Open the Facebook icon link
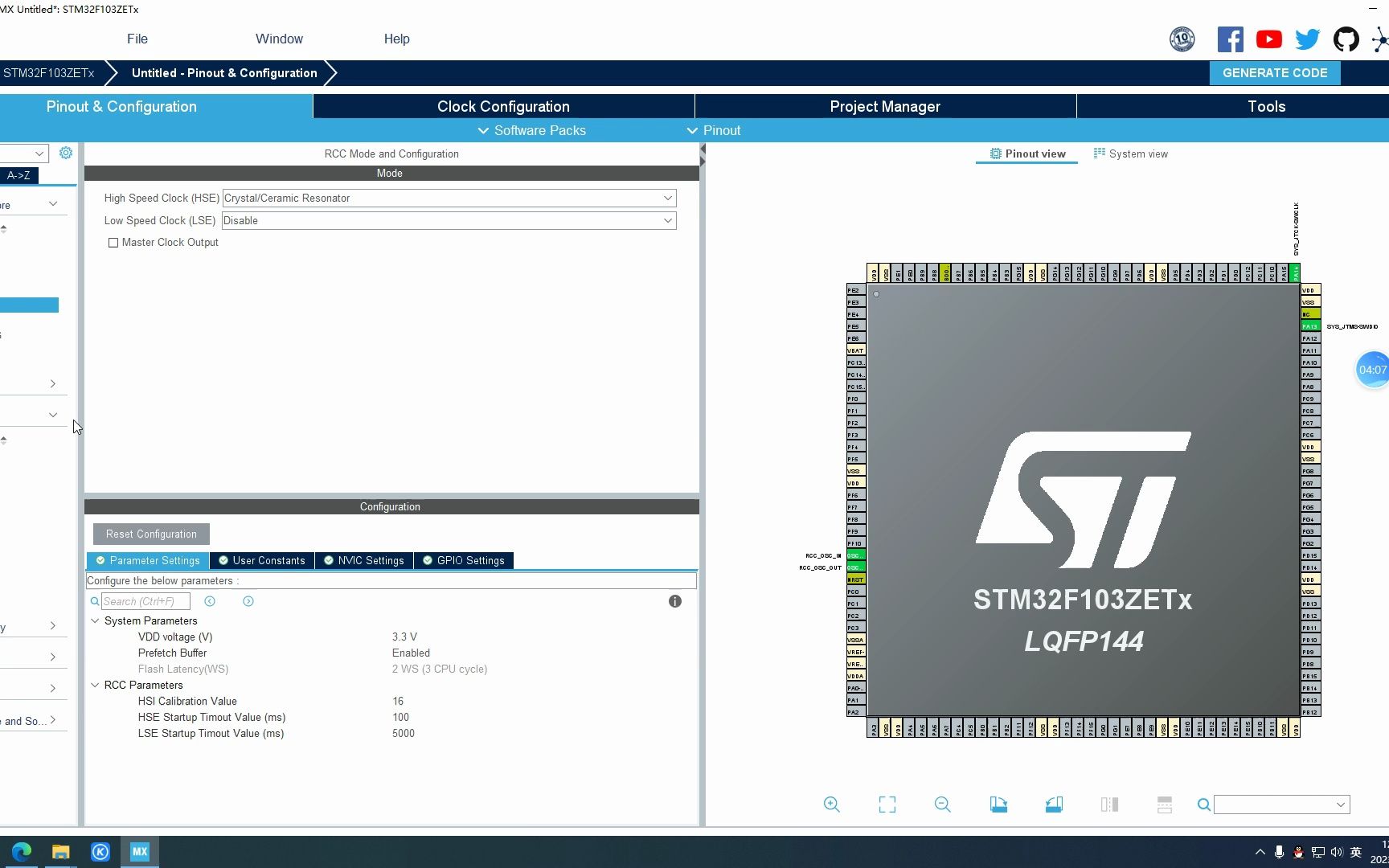Screen dimensions: 1389x868 pyautogui.click(x=1230, y=39)
